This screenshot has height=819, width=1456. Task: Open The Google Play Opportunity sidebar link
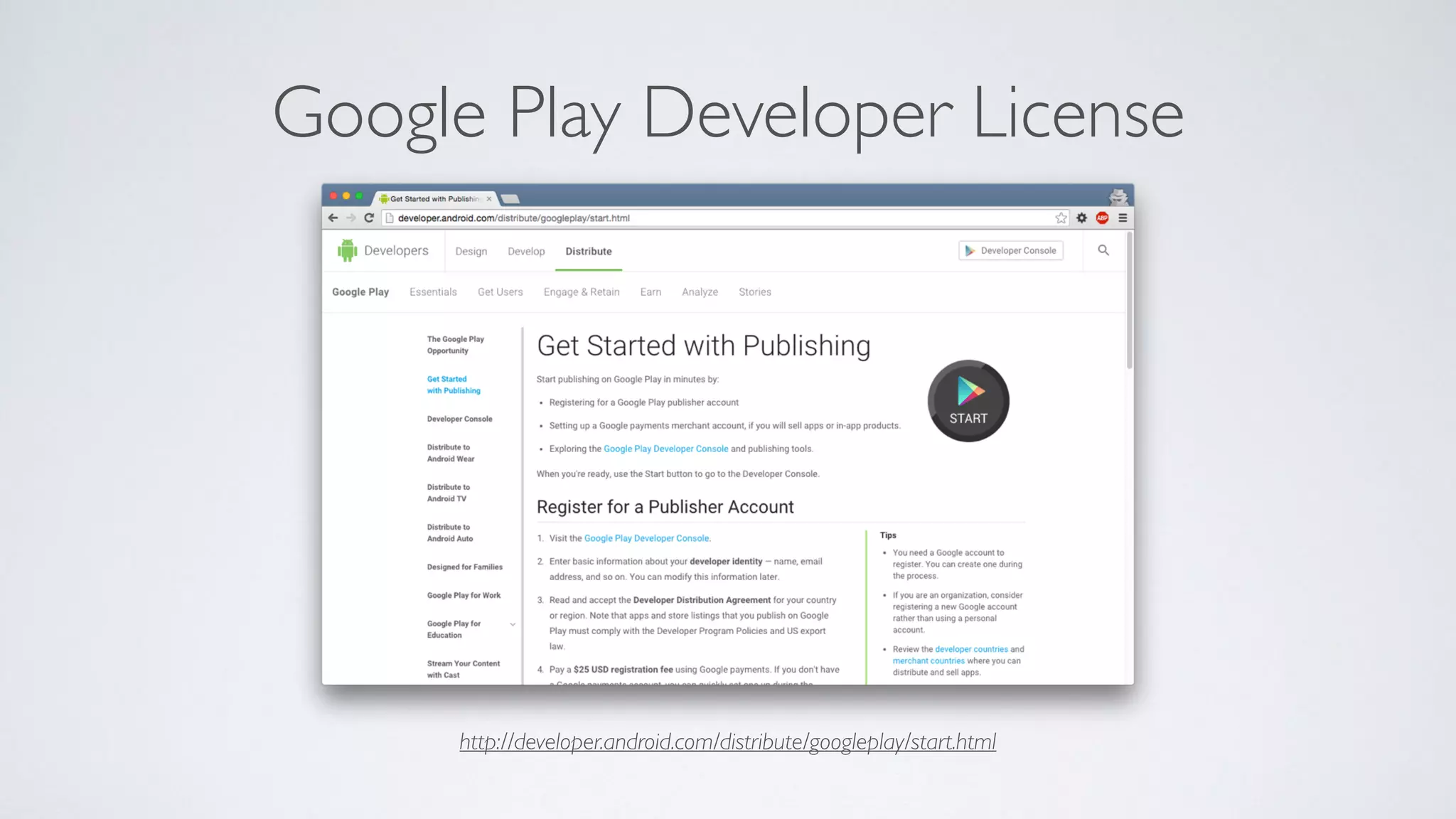pos(455,345)
